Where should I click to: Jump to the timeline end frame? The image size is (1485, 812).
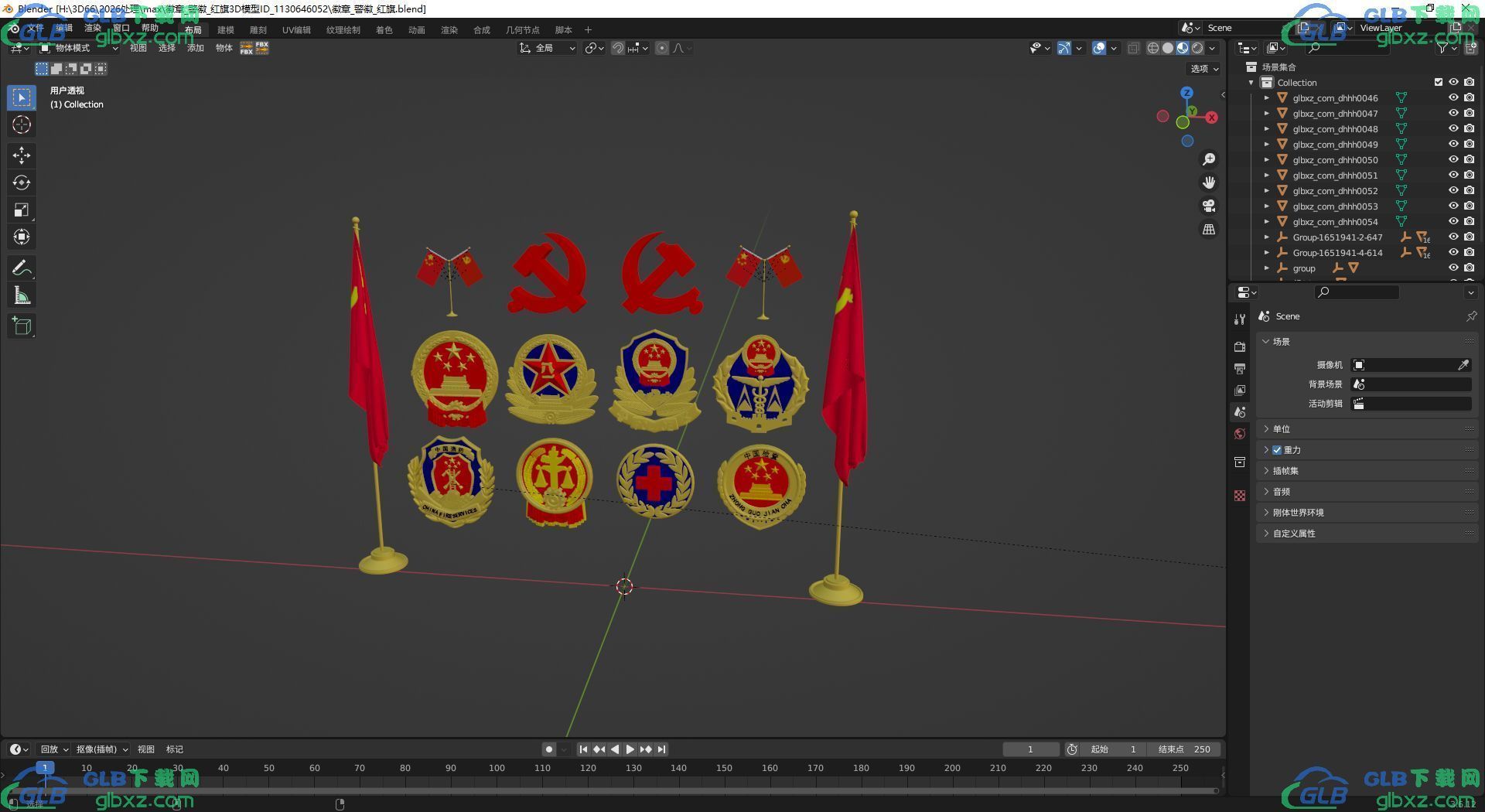(x=661, y=749)
